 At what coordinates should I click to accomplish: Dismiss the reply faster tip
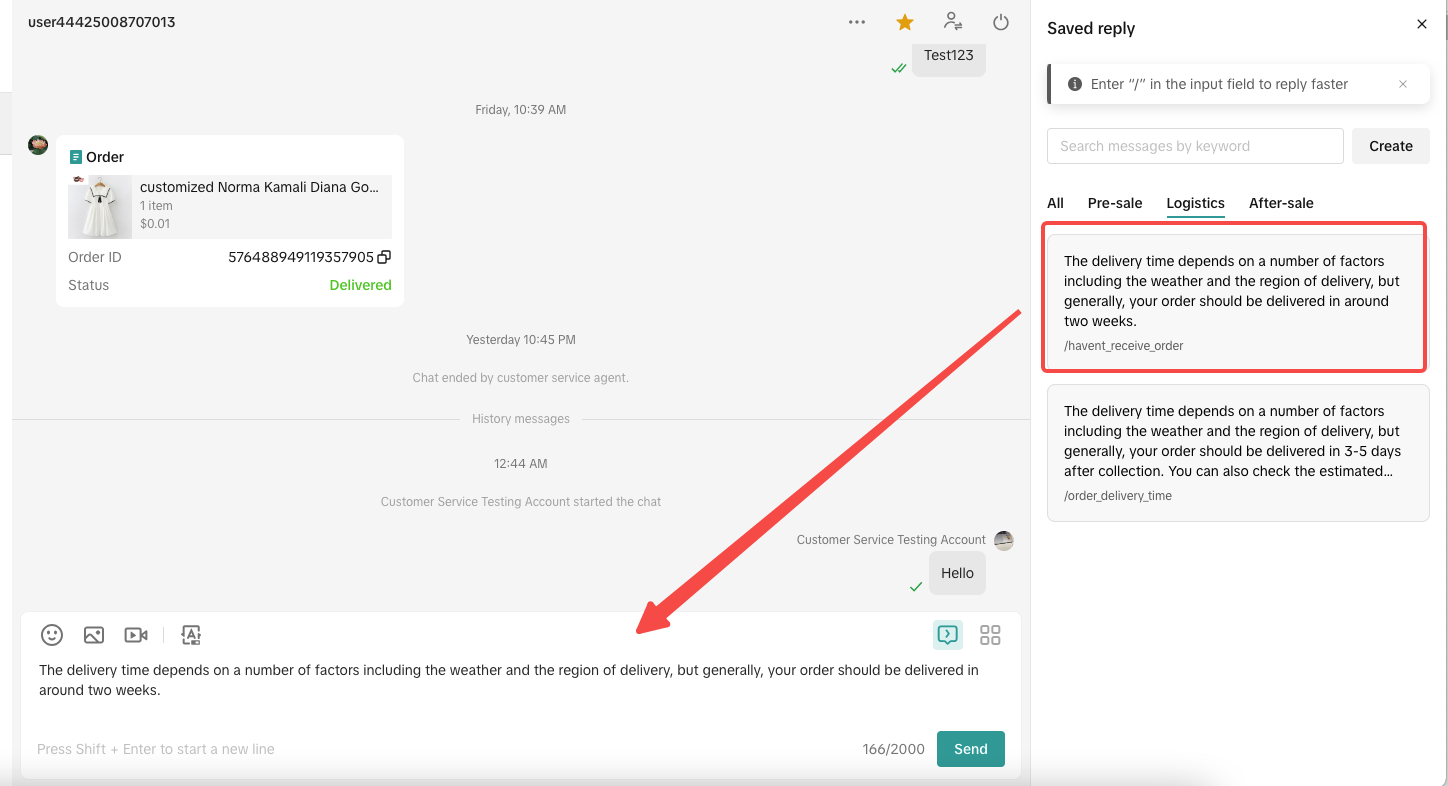click(x=1403, y=84)
